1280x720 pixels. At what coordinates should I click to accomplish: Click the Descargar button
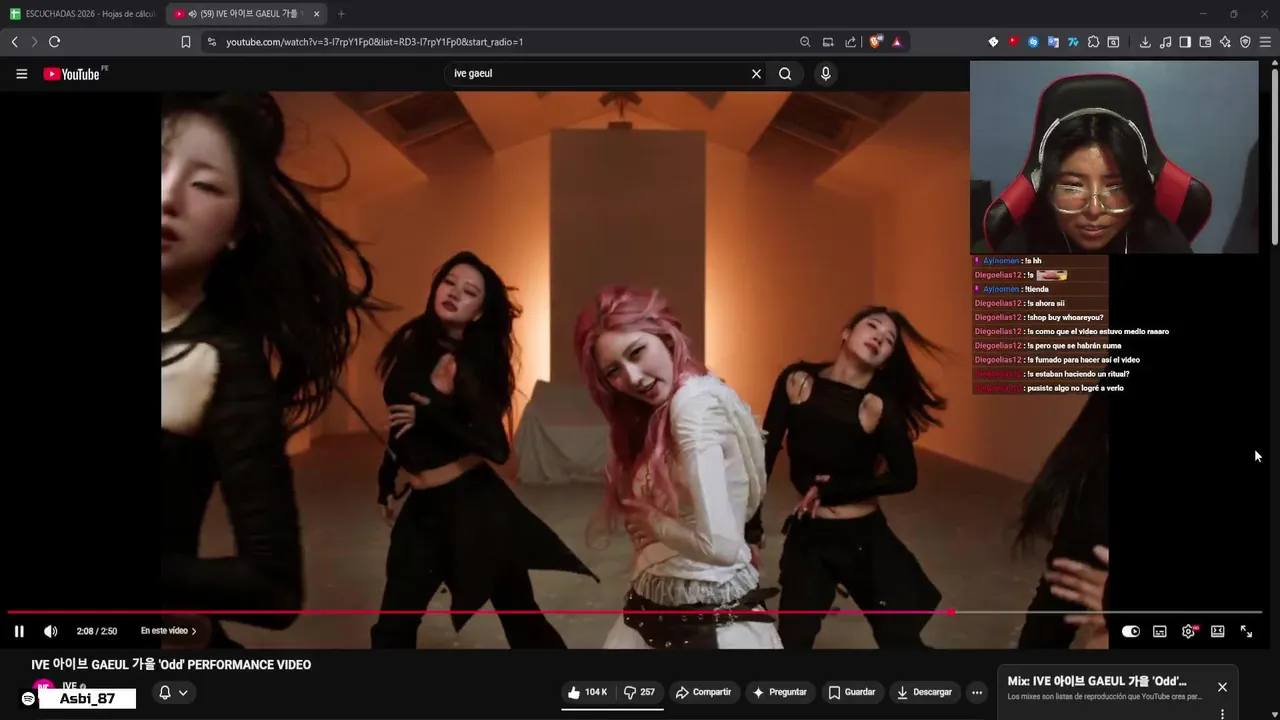[x=924, y=692]
